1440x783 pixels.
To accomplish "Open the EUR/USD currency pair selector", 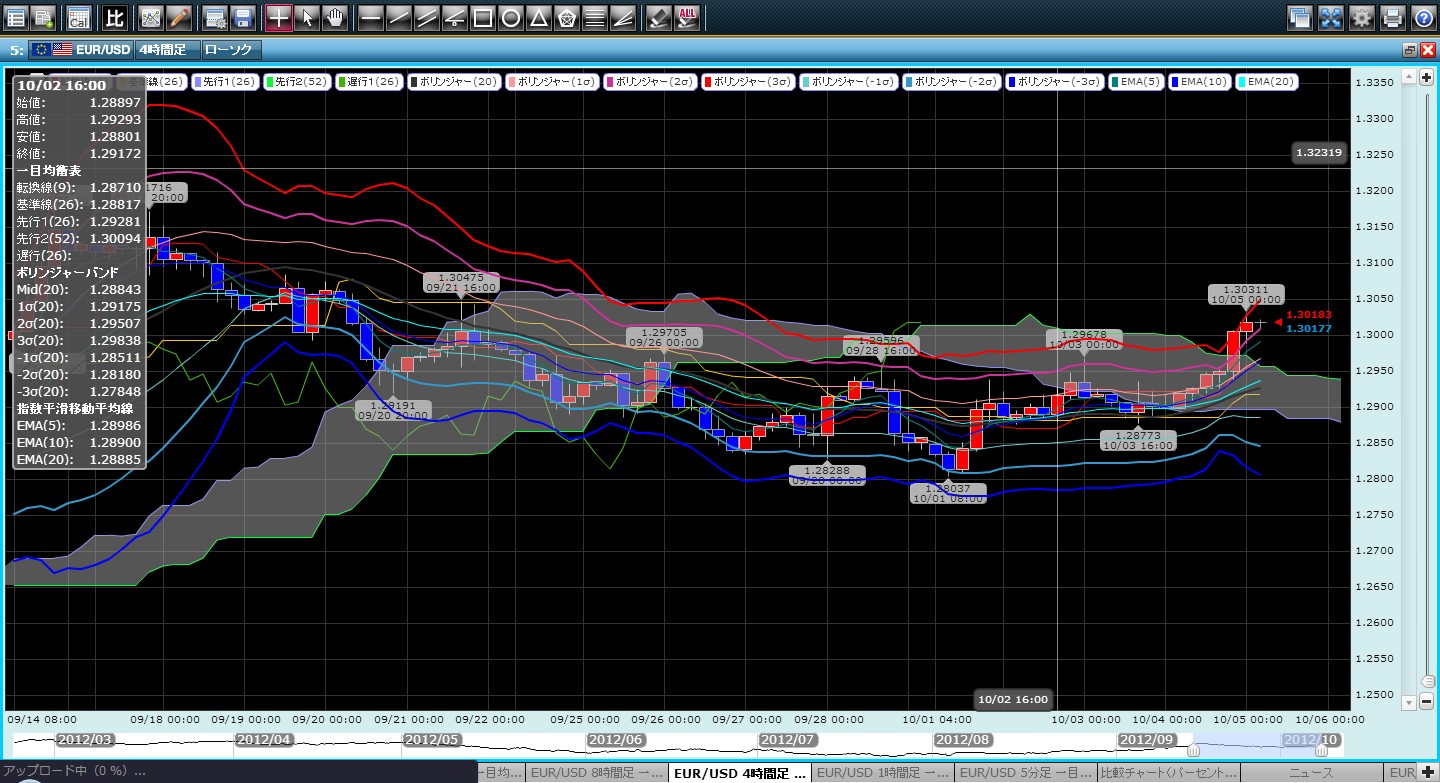I will [x=80, y=49].
